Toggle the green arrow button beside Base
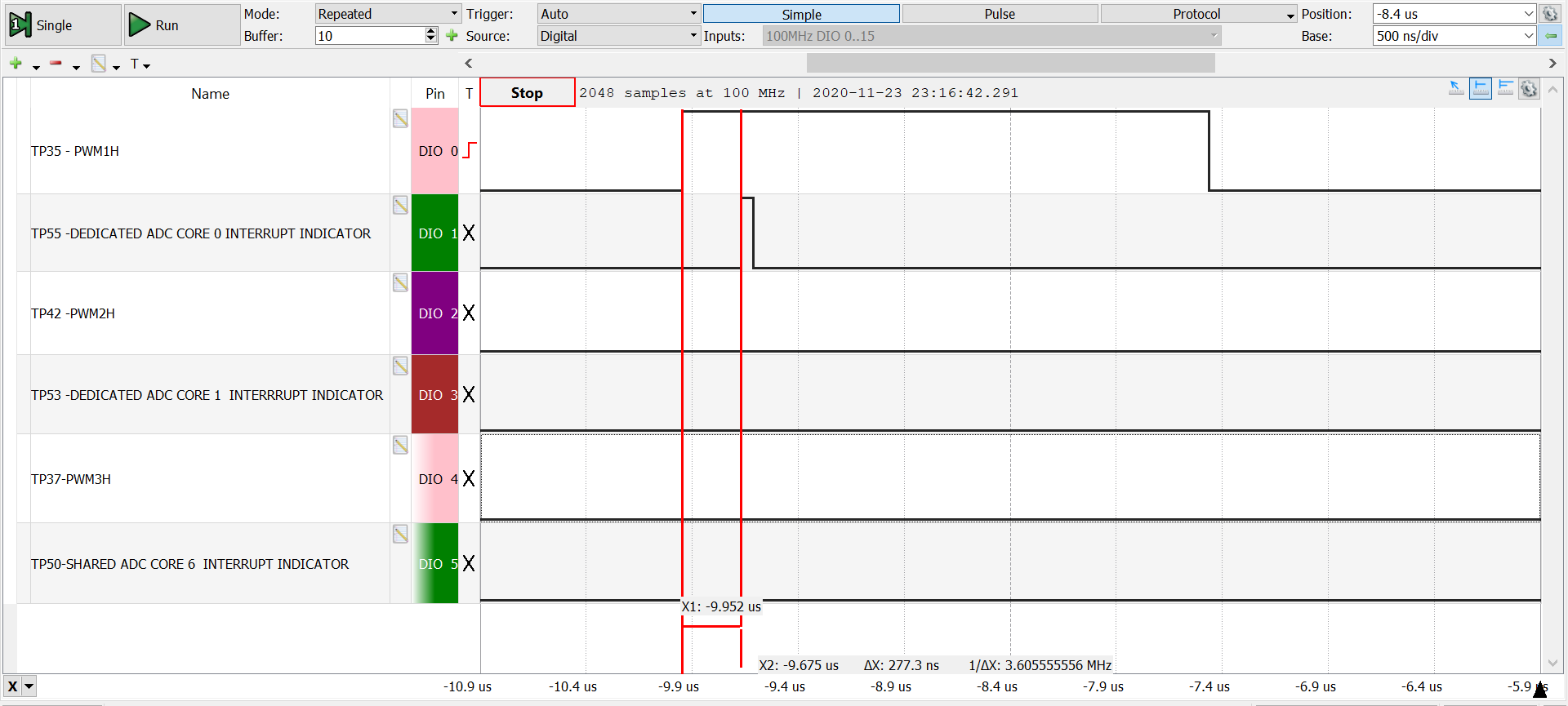The height and width of the screenshot is (706, 1568). coord(1550,36)
